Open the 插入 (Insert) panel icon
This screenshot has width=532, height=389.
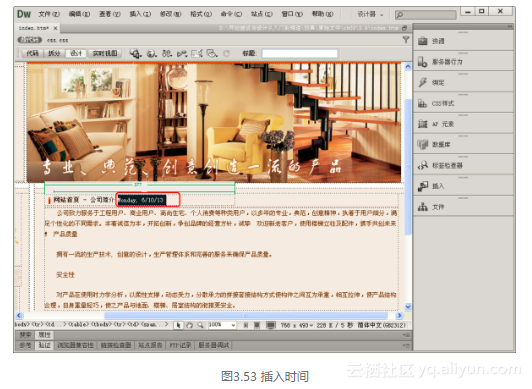pos(422,186)
